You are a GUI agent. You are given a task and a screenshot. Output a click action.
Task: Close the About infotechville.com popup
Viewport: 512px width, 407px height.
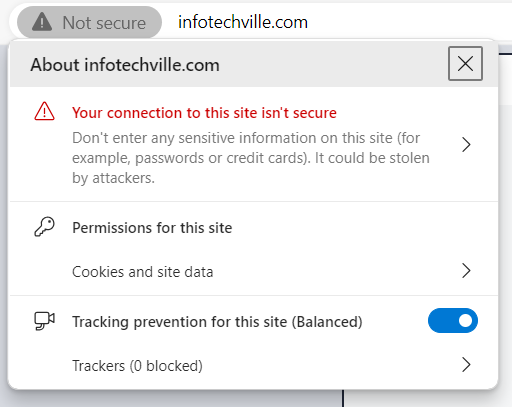465,63
